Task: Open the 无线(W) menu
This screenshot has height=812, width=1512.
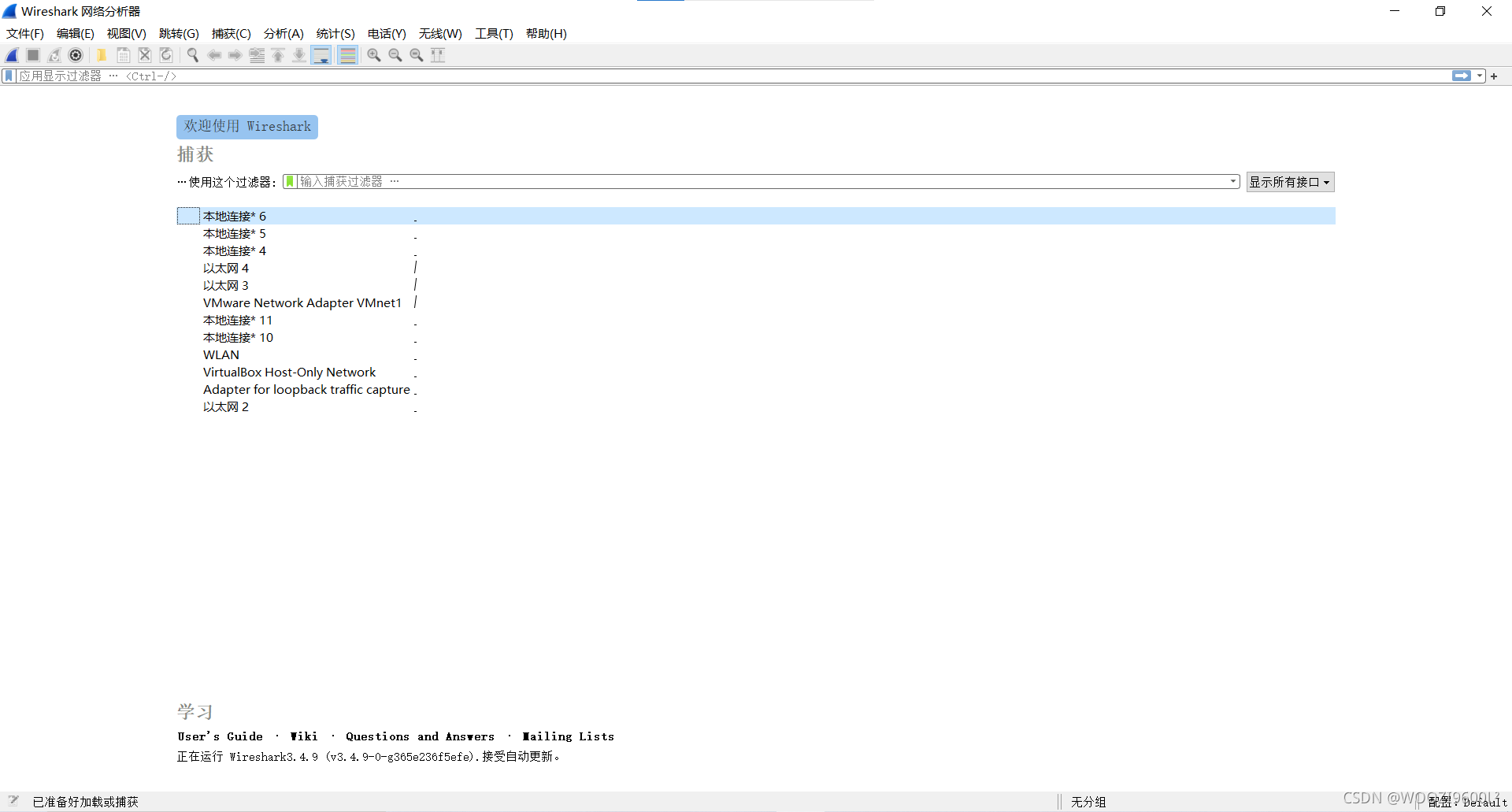Action: click(x=440, y=34)
